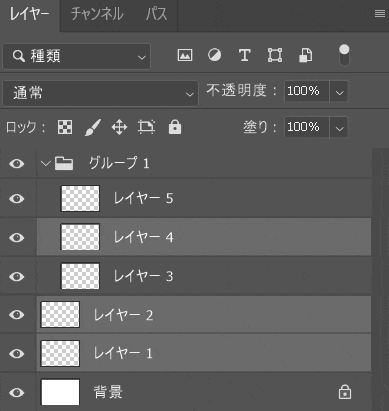The image size is (389, 411).
Task: Filter for adjustment layers icon
Action: coord(214,55)
